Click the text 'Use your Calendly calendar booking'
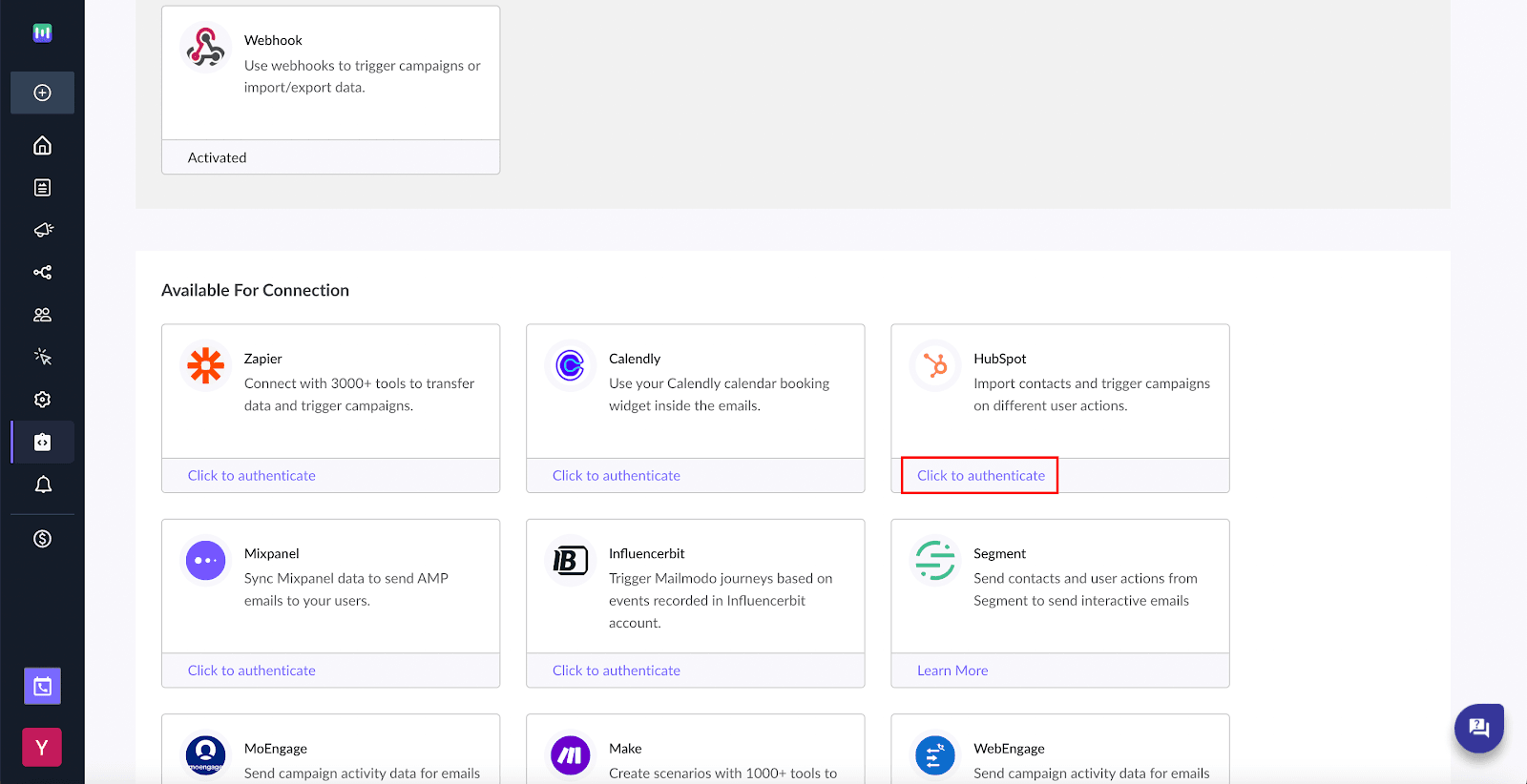The width and height of the screenshot is (1527, 784). coord(720,383)
